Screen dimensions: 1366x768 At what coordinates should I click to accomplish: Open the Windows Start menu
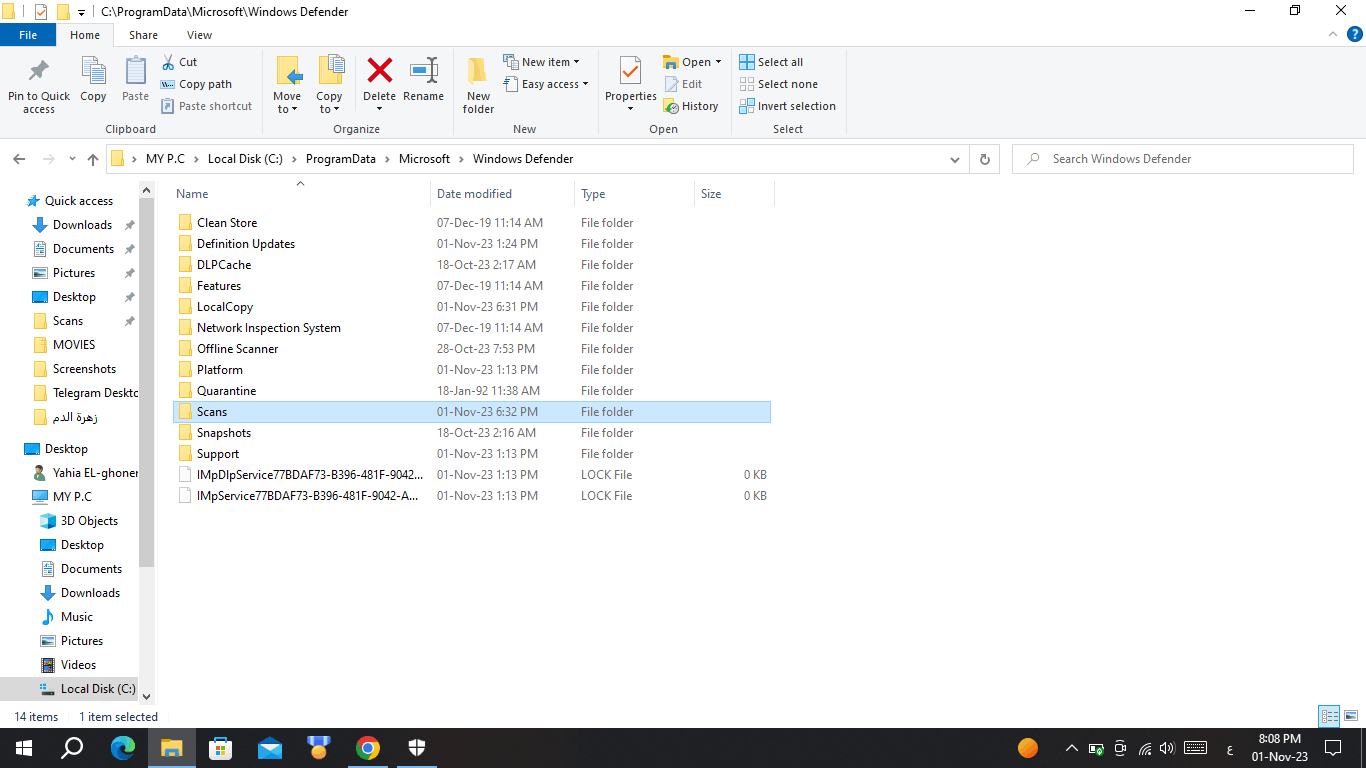pyautogui.click(x=24, y=748)
